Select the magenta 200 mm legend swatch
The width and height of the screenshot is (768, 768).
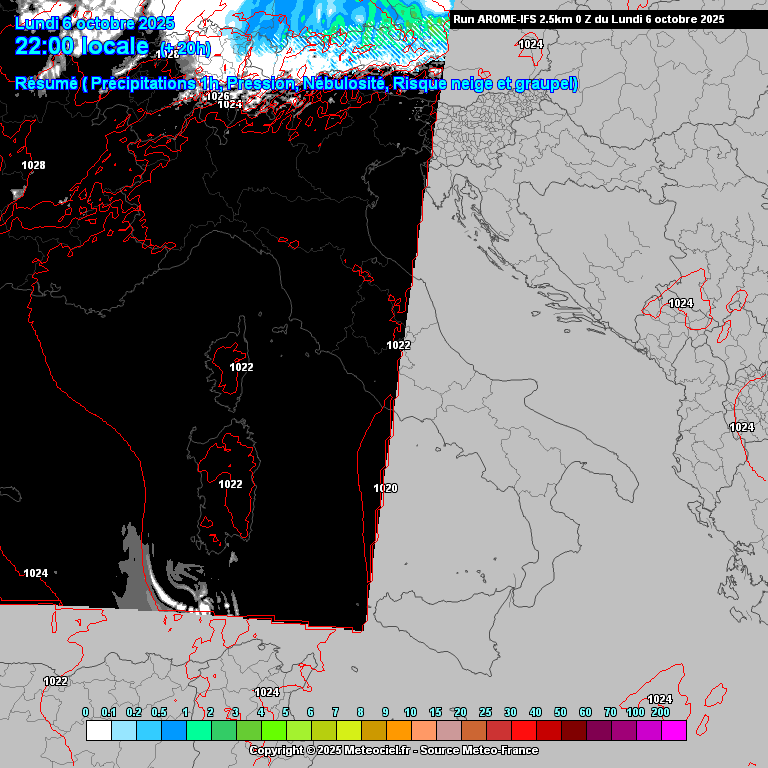point(673,731)
